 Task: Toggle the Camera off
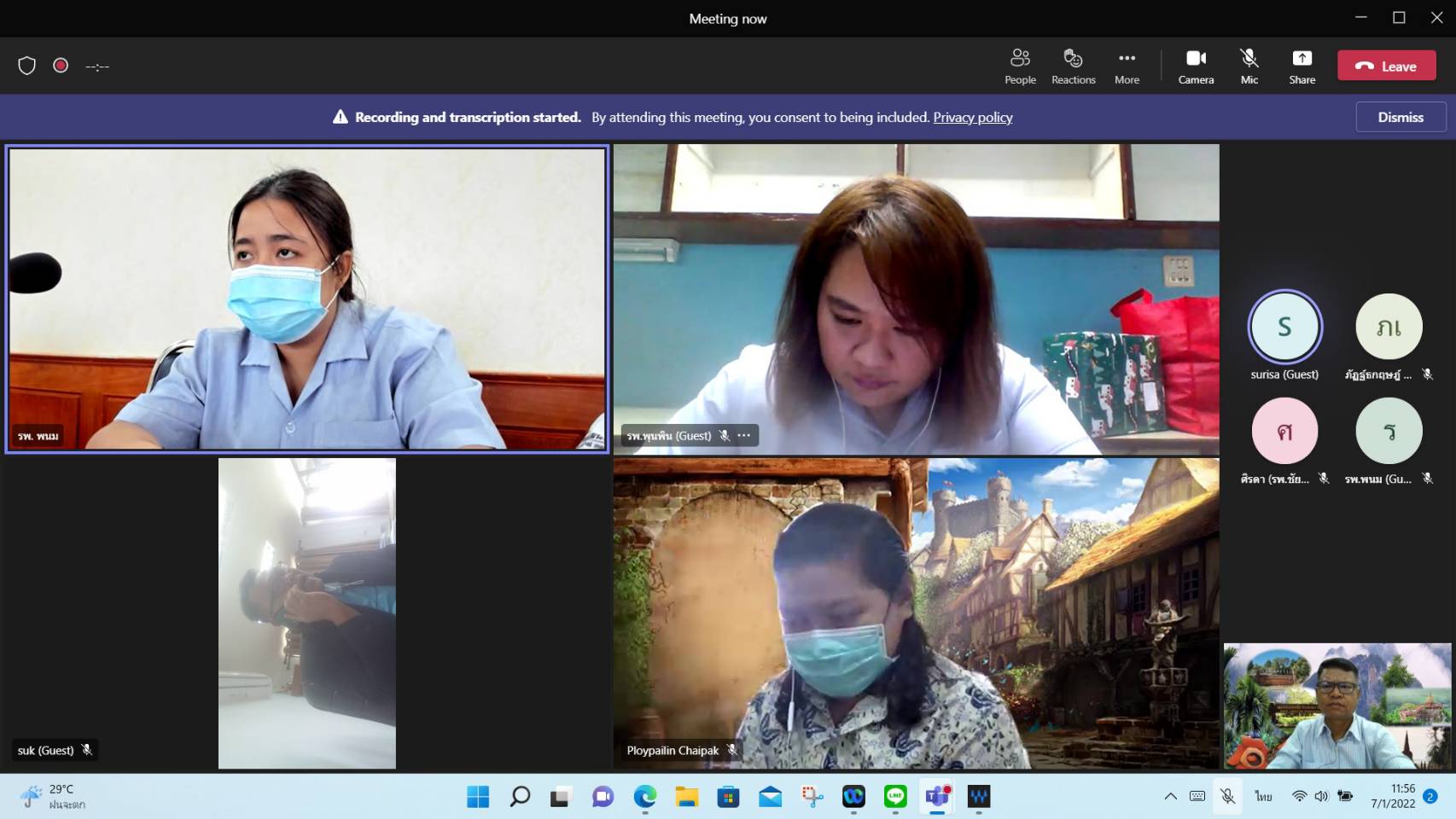click(1196, 67)
